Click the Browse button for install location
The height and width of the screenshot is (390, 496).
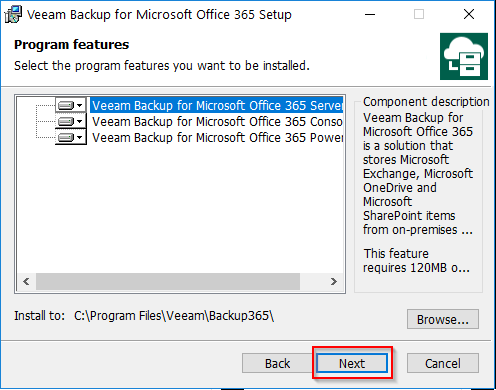pyautogui.click(x=443, y=319)
